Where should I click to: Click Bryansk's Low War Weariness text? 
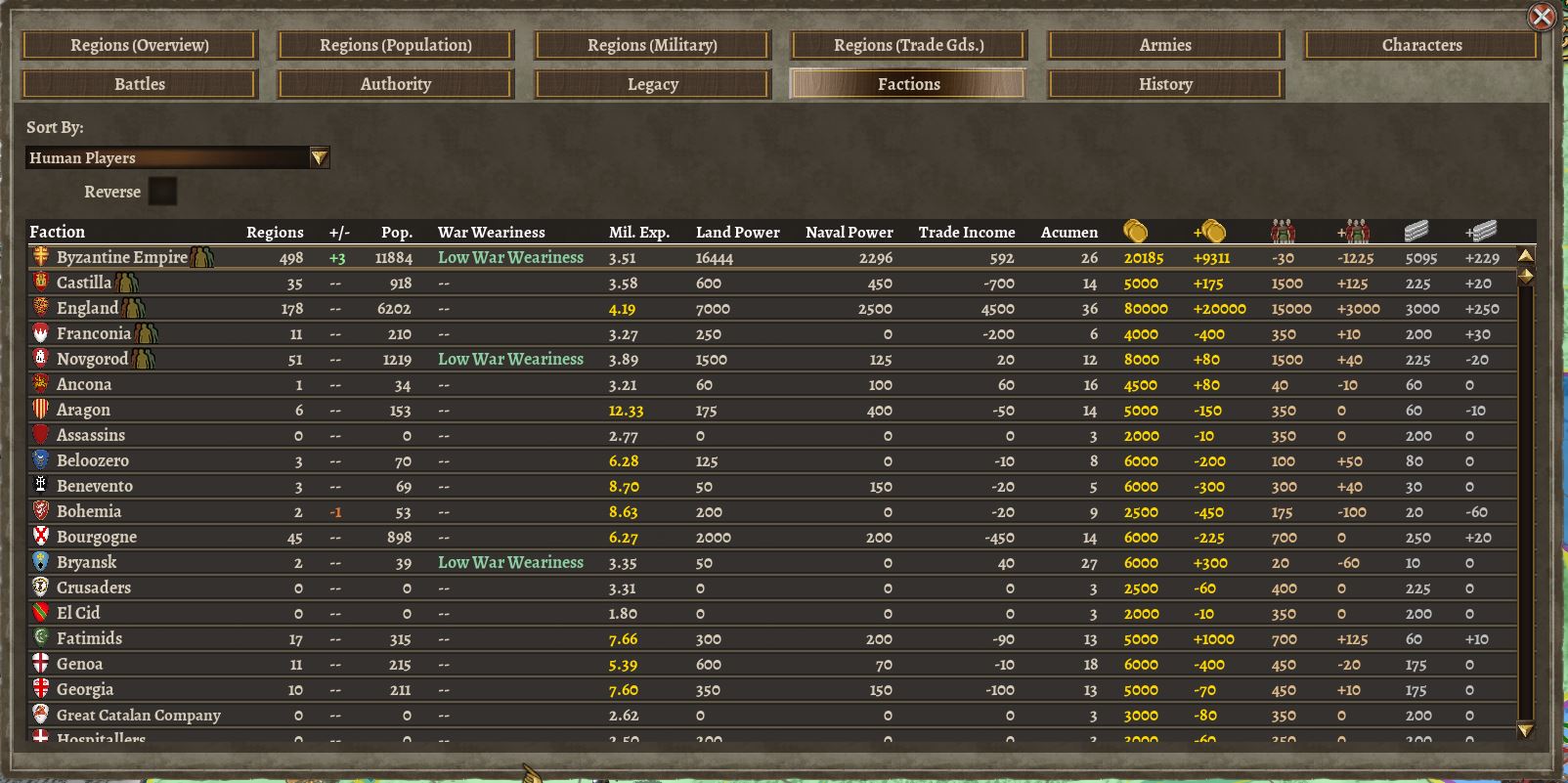click(510, 562)
